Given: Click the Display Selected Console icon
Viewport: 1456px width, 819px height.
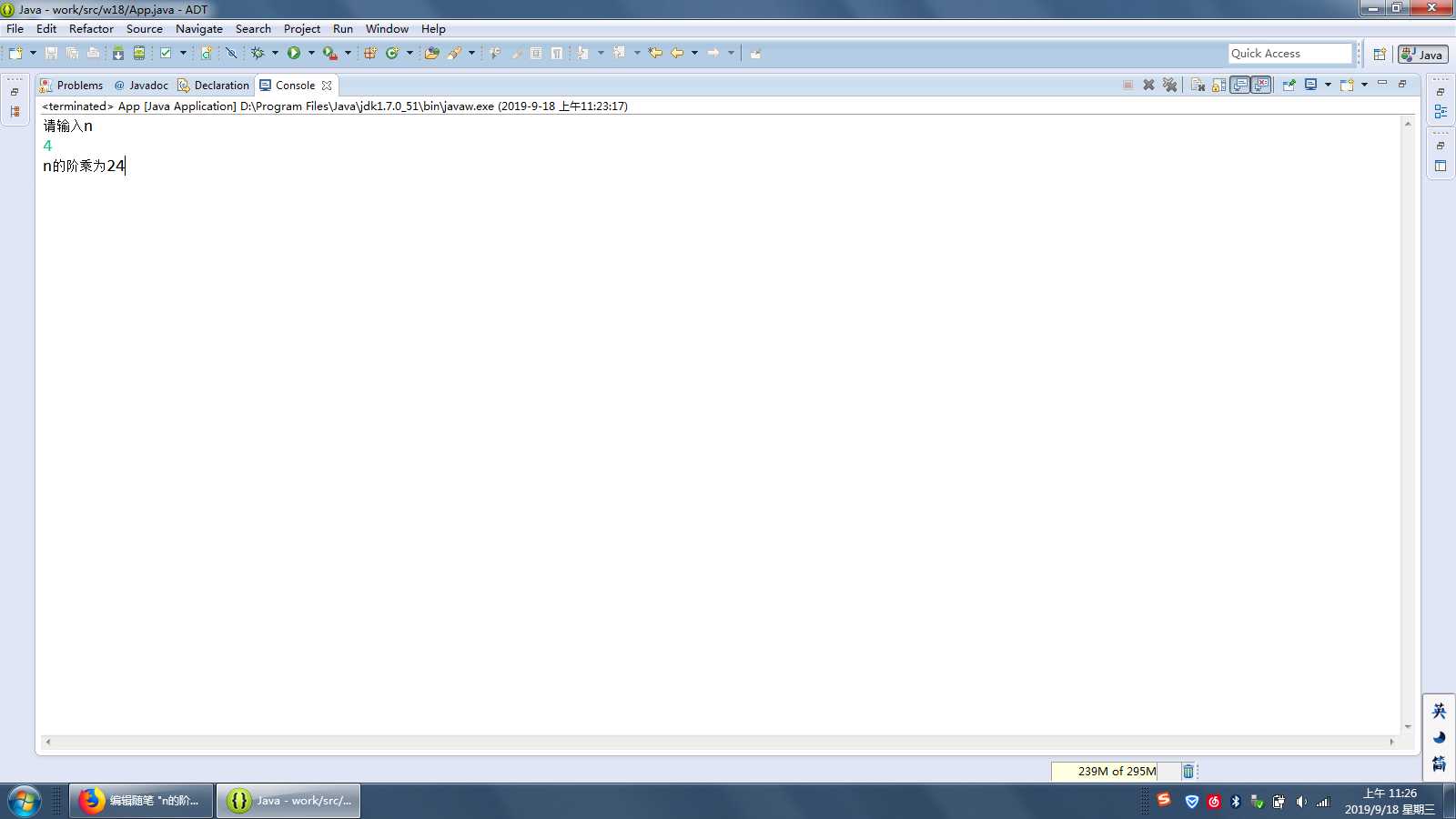Looking at the screenshot, I should pos(1311,85).
